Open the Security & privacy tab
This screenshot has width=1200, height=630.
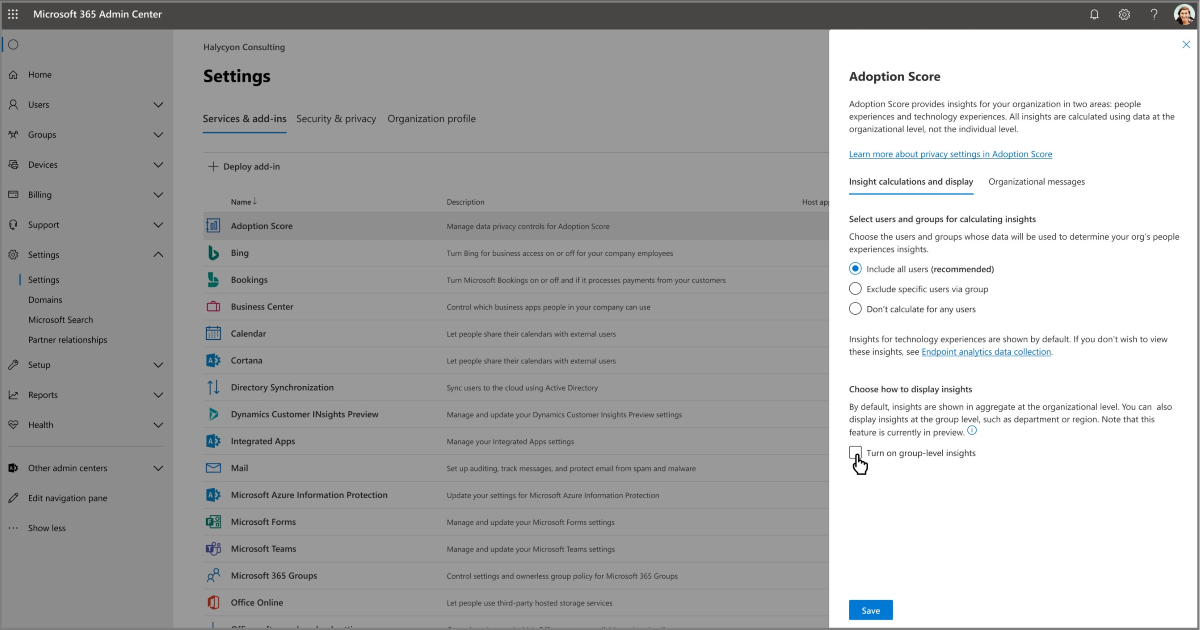pos(336,119)
